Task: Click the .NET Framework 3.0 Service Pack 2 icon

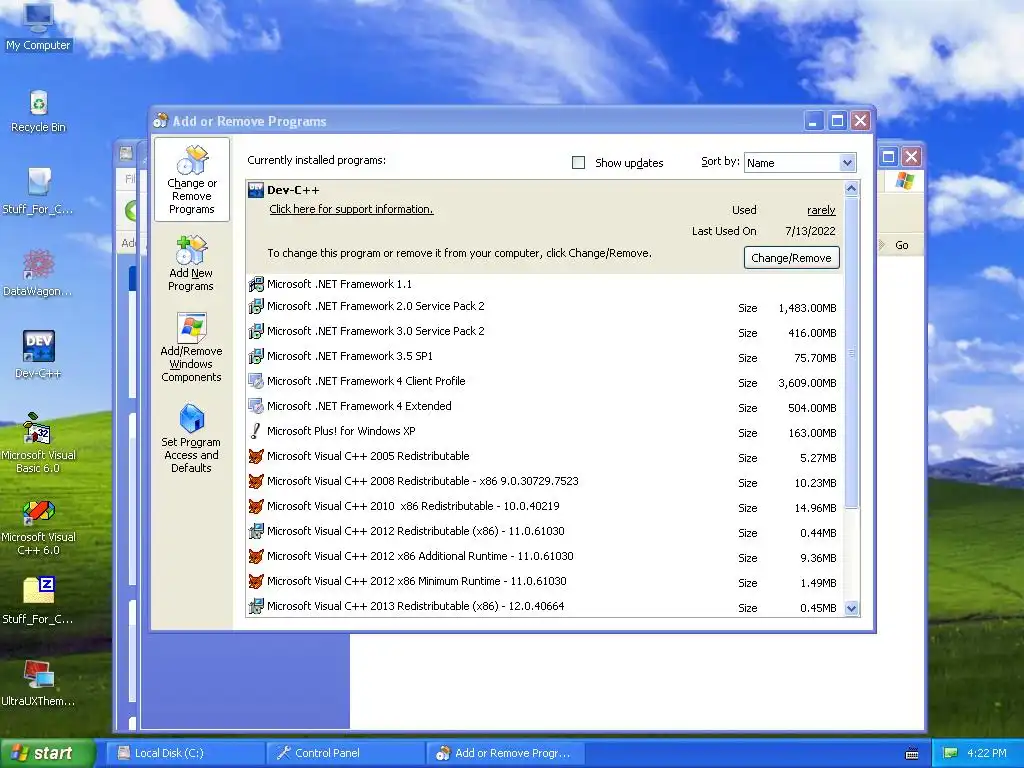Action: (x=256, y=331)
